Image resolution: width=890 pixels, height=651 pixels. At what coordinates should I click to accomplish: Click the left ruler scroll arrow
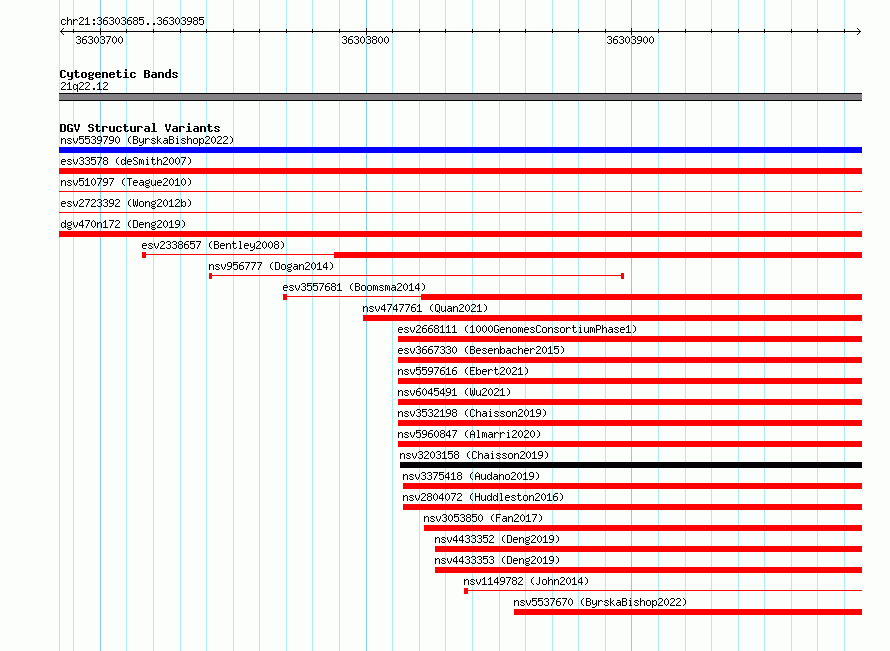click(x=62, y=32)
